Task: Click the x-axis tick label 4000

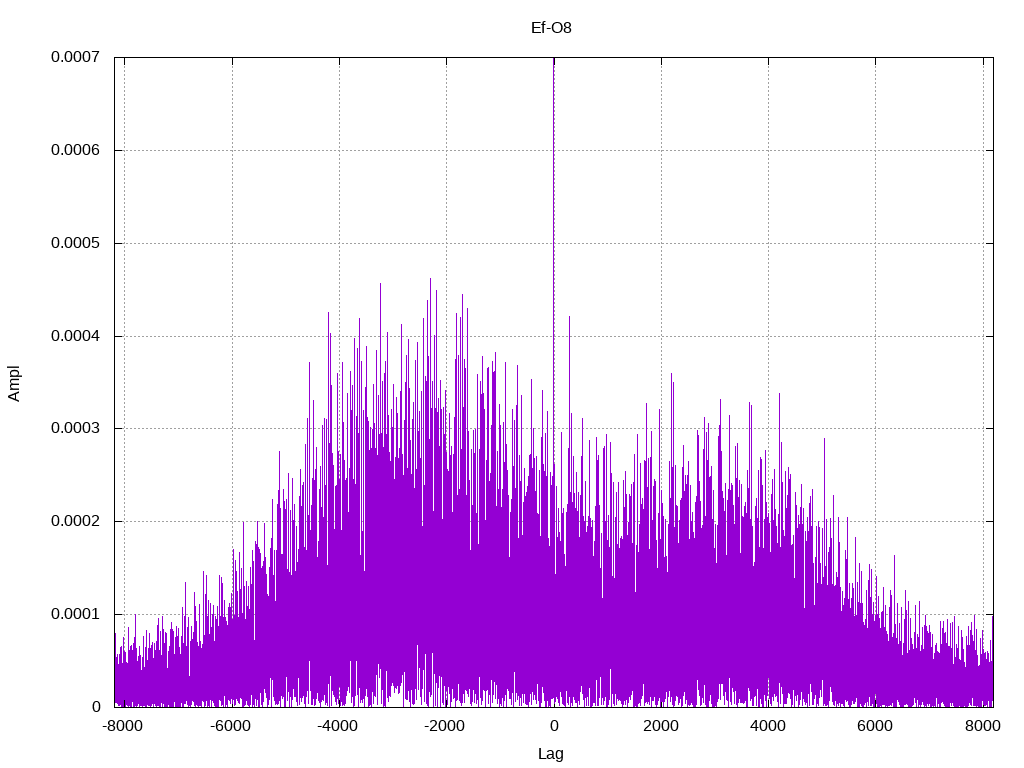Action: [768, 726]
